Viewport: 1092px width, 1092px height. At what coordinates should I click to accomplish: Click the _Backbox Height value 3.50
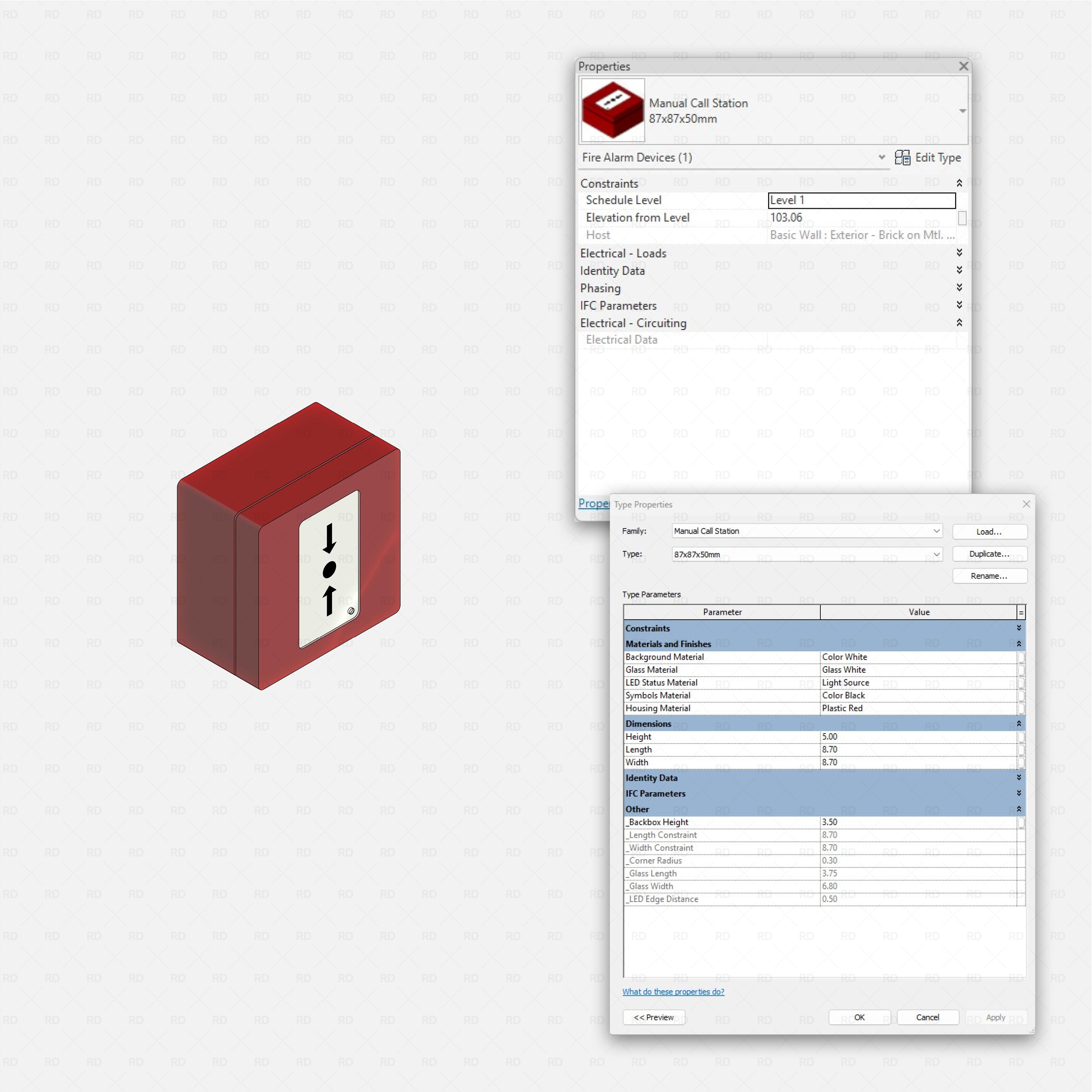(x=919, y=822)
